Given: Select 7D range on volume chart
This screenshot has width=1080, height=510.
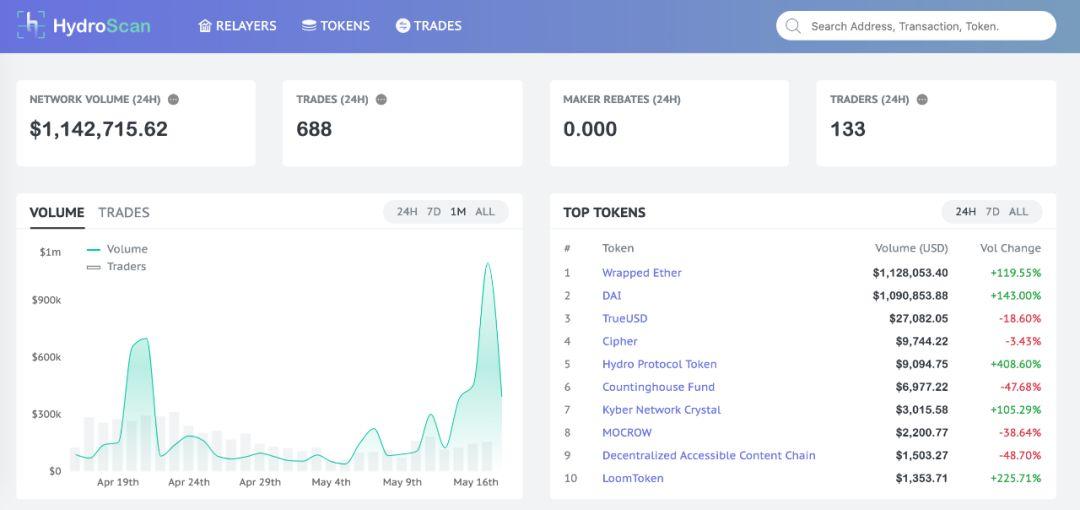Looking at the screenshot, I should click(434, 212).
